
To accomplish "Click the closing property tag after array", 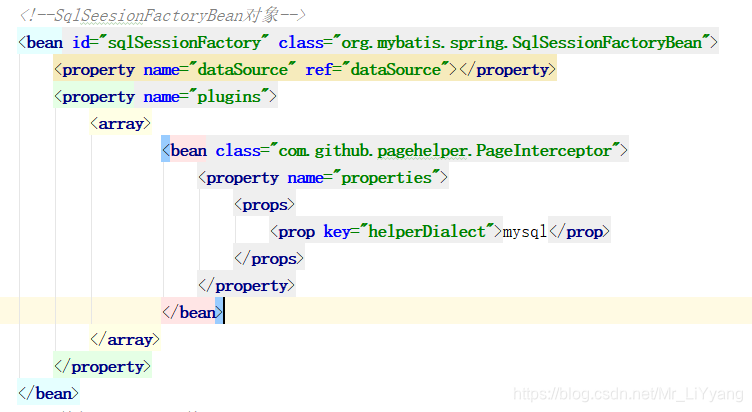I will [x=103, y=367].
